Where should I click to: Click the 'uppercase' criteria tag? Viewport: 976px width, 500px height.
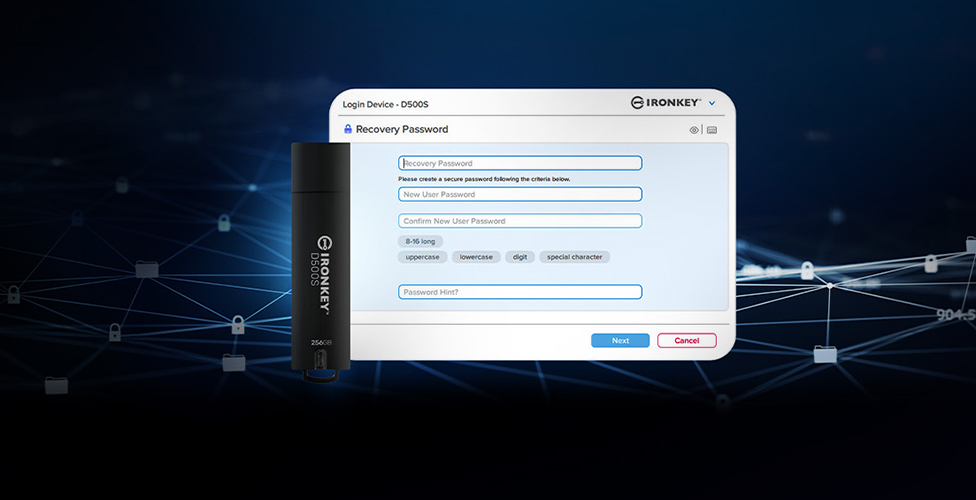423,257
